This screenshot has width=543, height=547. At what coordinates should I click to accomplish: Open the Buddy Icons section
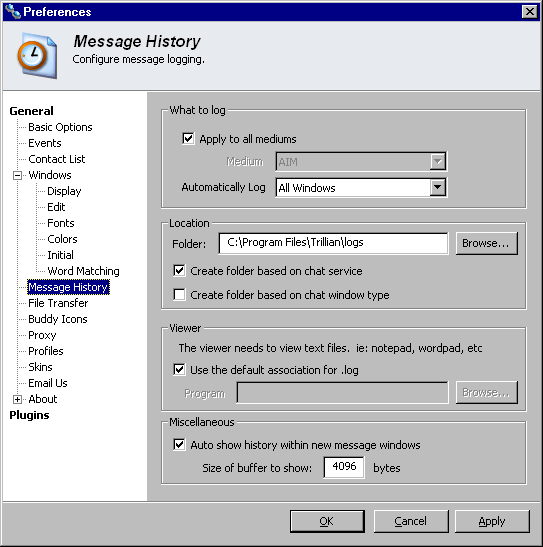pyautogui.click(x=58, y=319)
